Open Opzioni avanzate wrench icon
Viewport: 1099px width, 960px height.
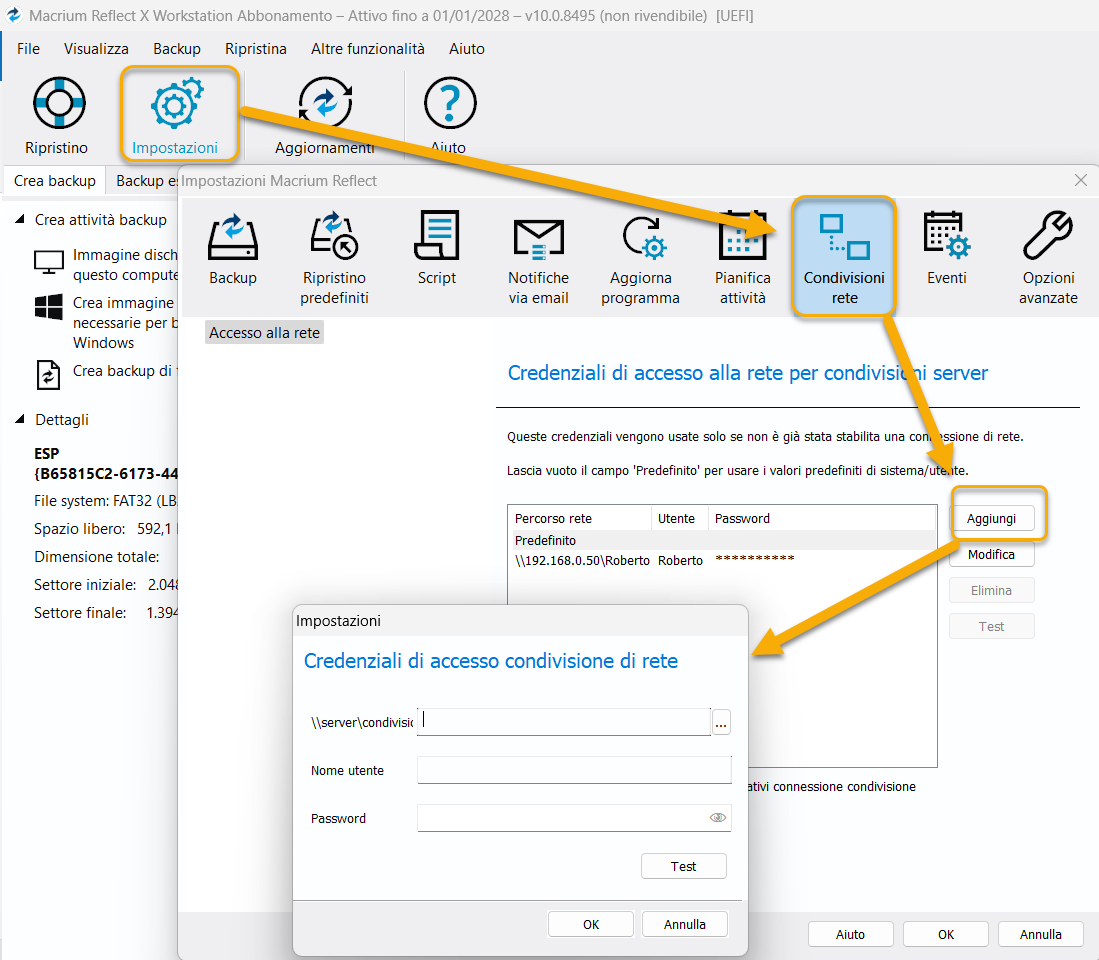[x=1048, y=236]
